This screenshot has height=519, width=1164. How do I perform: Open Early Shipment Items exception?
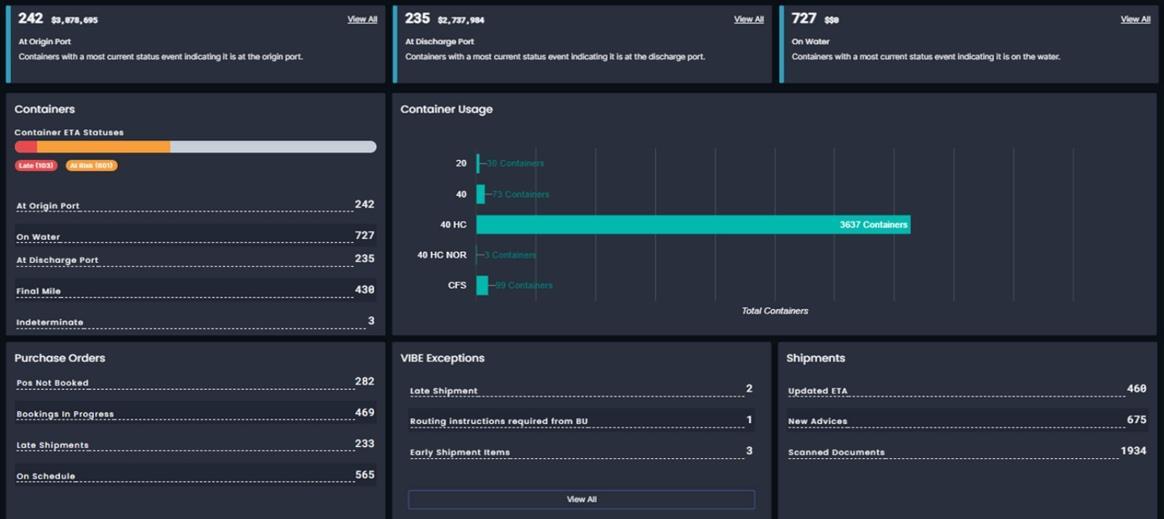click(x=581, y=451)
